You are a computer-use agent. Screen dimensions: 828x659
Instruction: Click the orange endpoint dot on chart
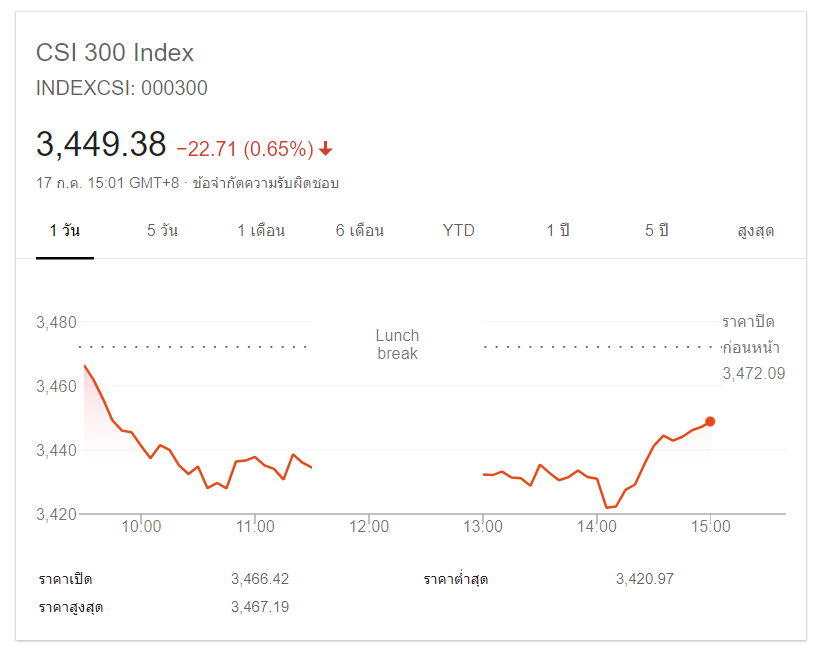click(710, 421)
